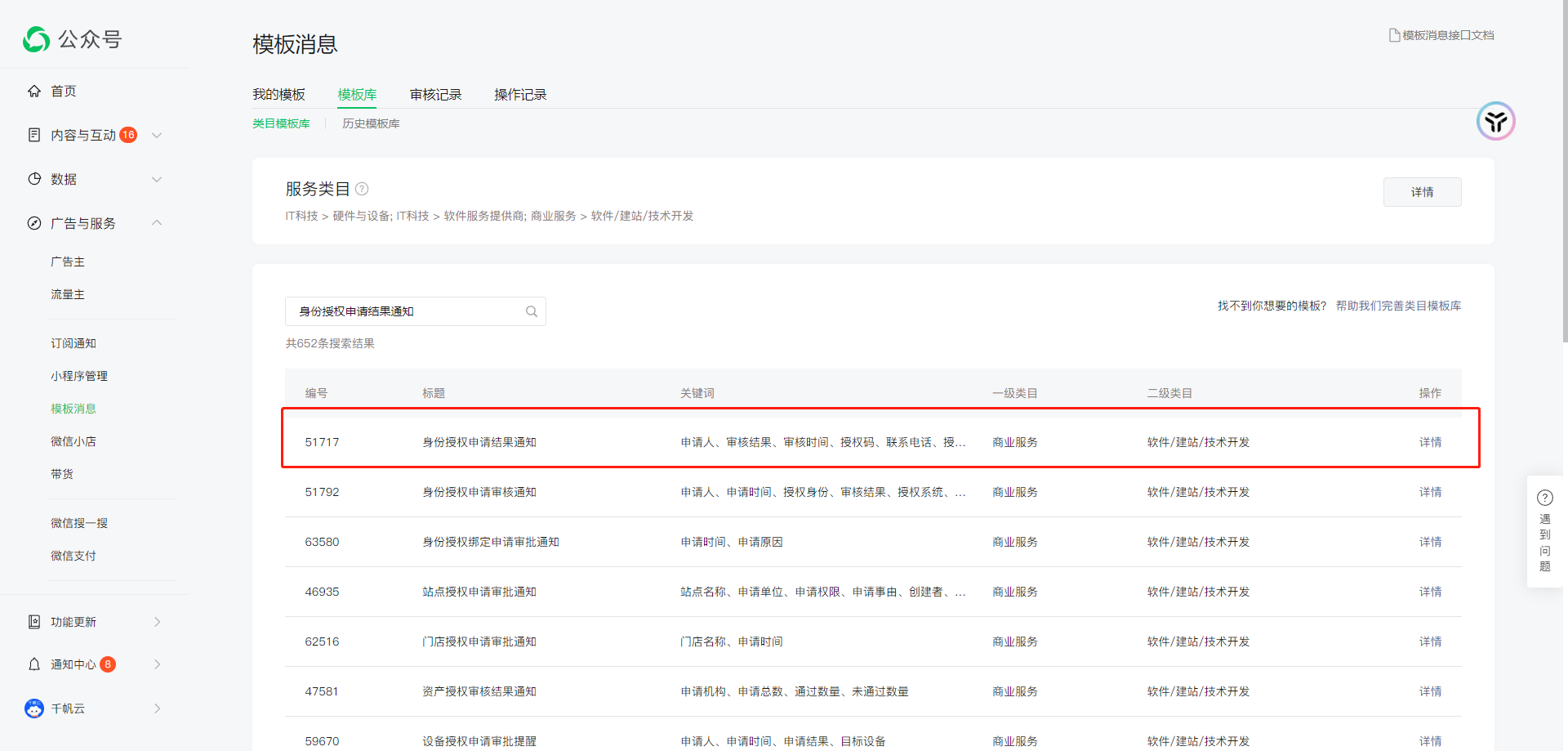The image size is (1568, 751).
Task: Click the 千帆云 avatar icon
Action: 34,709
